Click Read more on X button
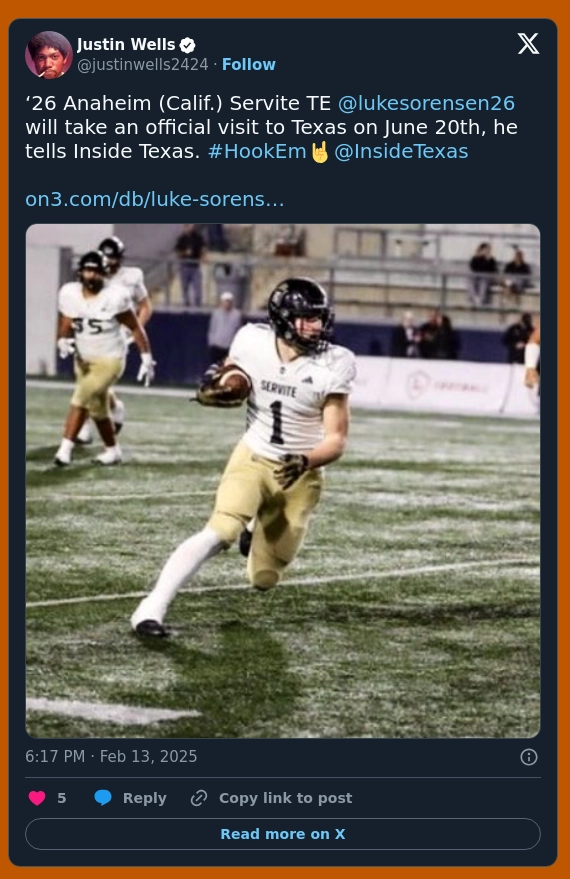Viewport: 570px width, 879px height. point(283,834)
